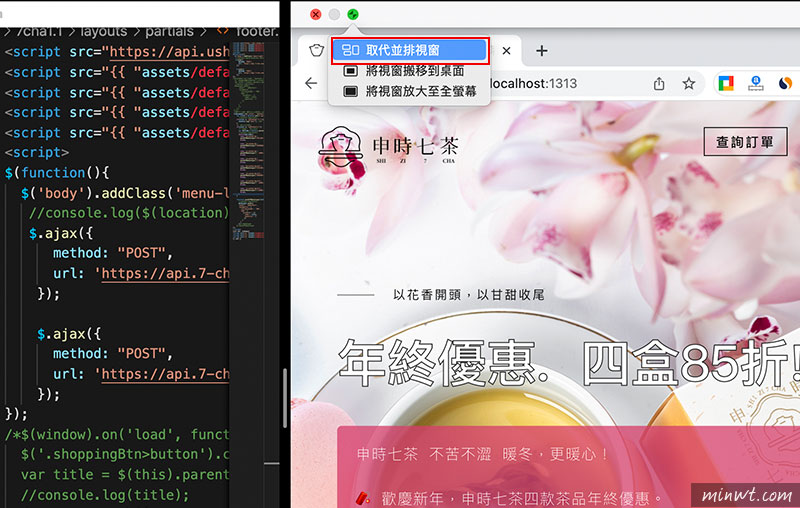The height and width of the screenshot is (508, 800).
Task: Click the red close window button
Action: (x=316, y=14)
